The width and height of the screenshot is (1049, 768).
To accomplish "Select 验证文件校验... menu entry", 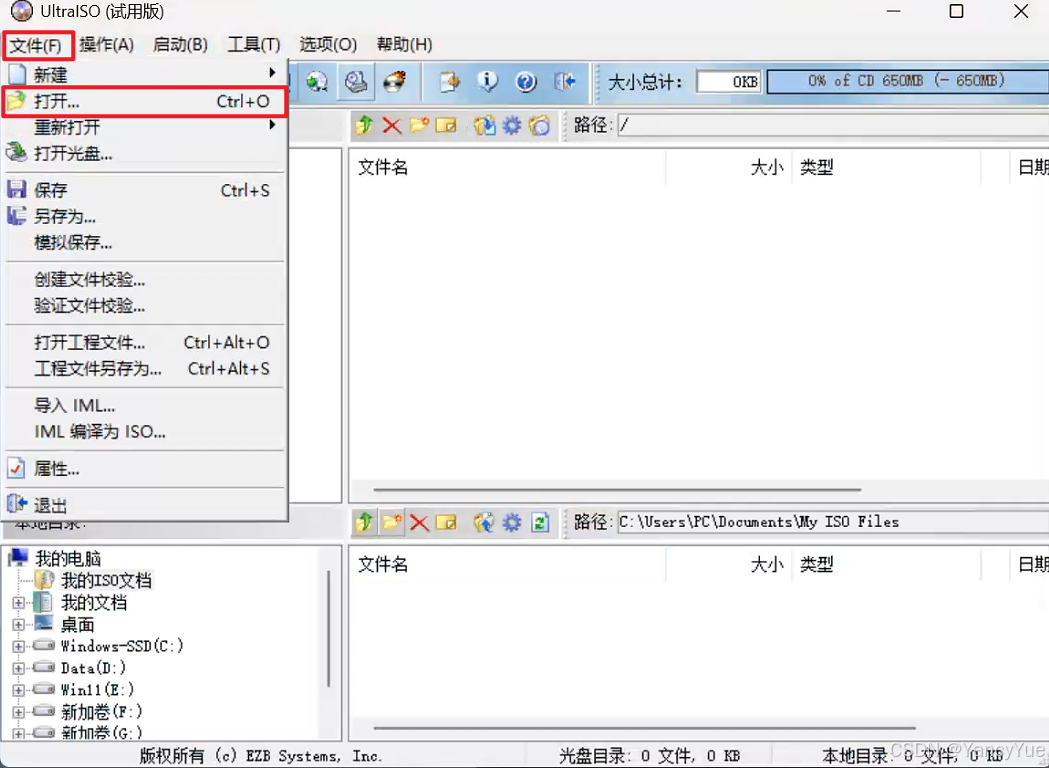I will point(145,306).
